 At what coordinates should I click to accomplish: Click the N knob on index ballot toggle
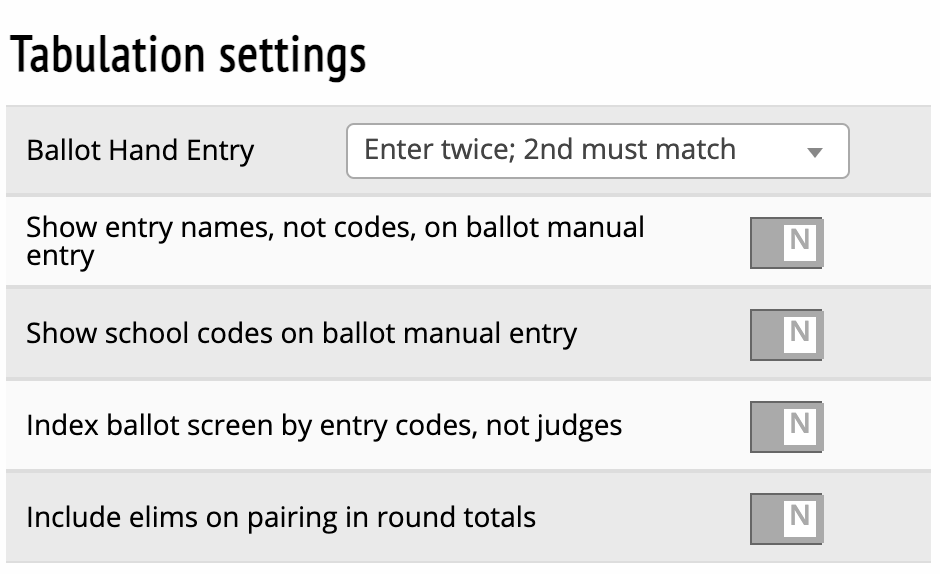799,425
